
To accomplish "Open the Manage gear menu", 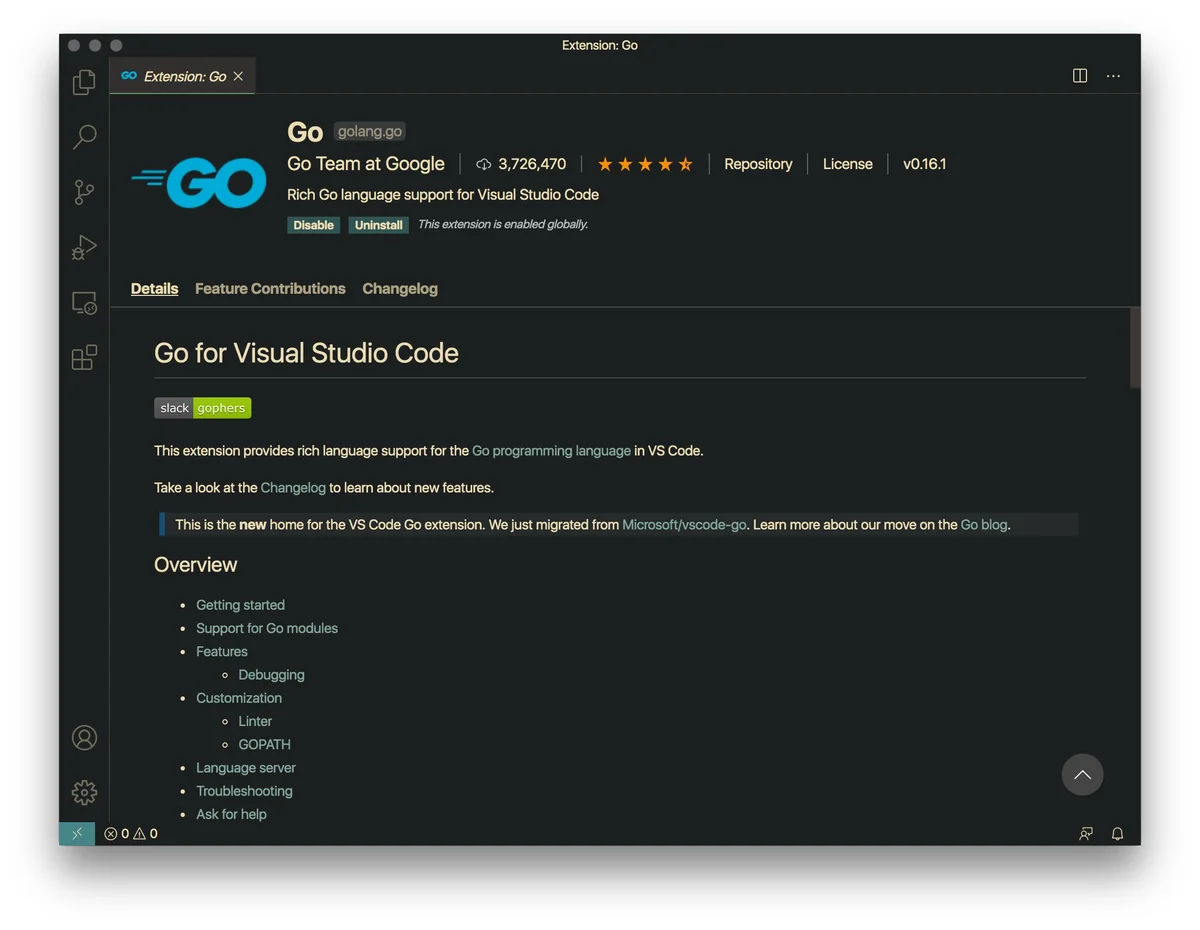I will [x=84, y=793].
